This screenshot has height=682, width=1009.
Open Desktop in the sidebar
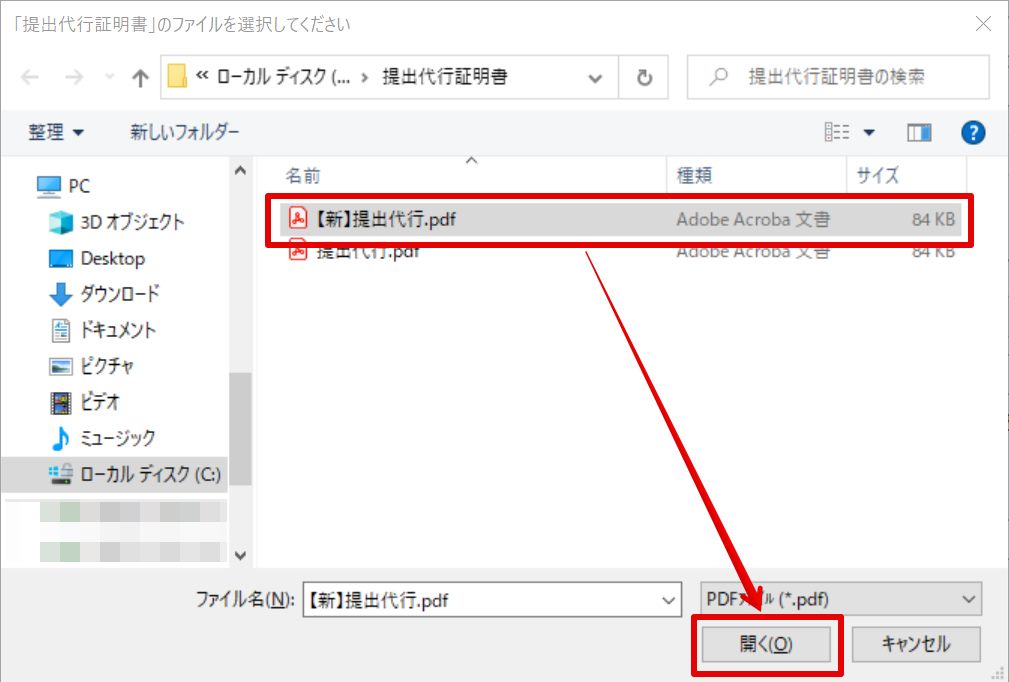[x=97, y=259]
